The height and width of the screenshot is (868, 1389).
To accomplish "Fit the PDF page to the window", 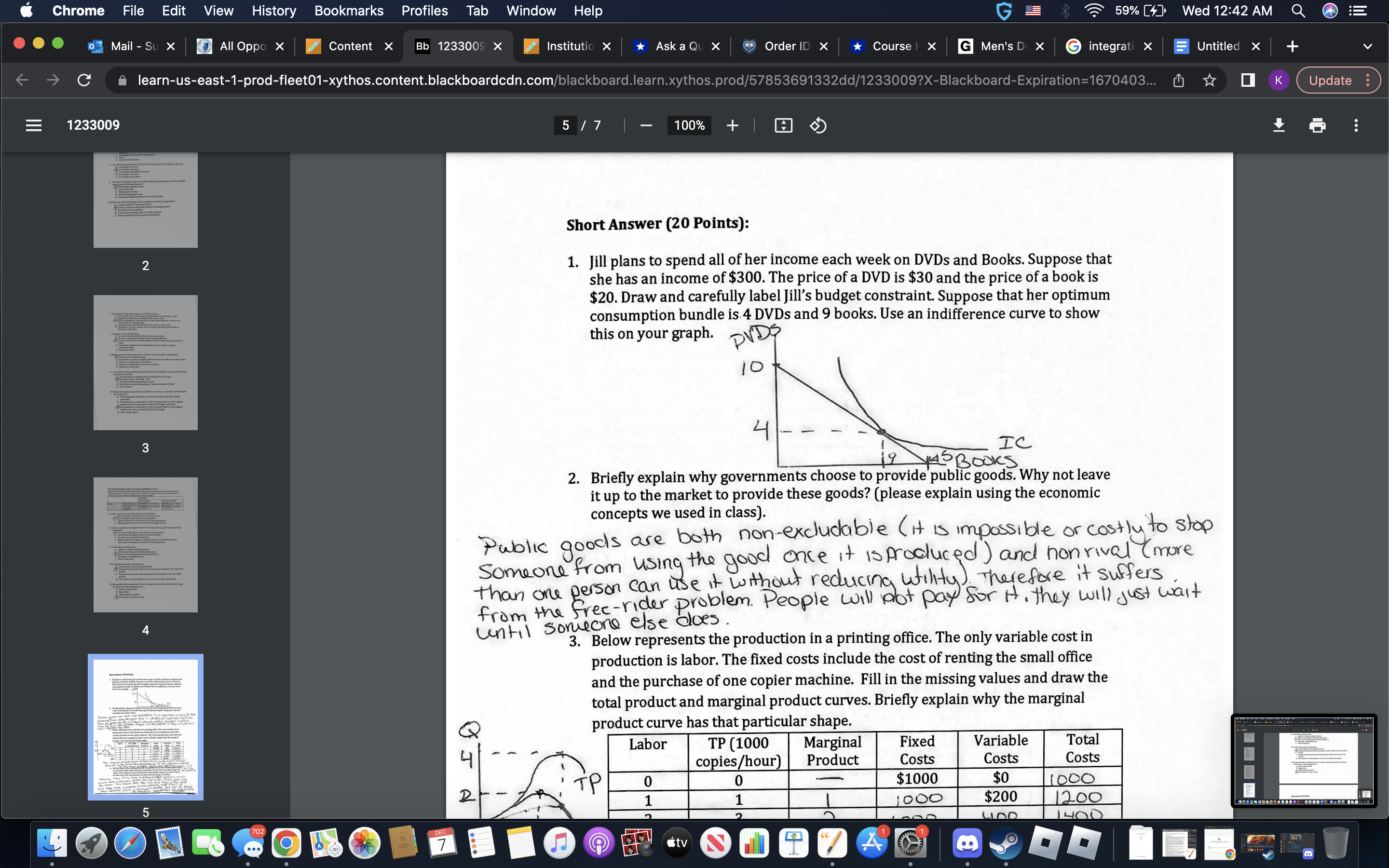I will (x=784, y=125).
